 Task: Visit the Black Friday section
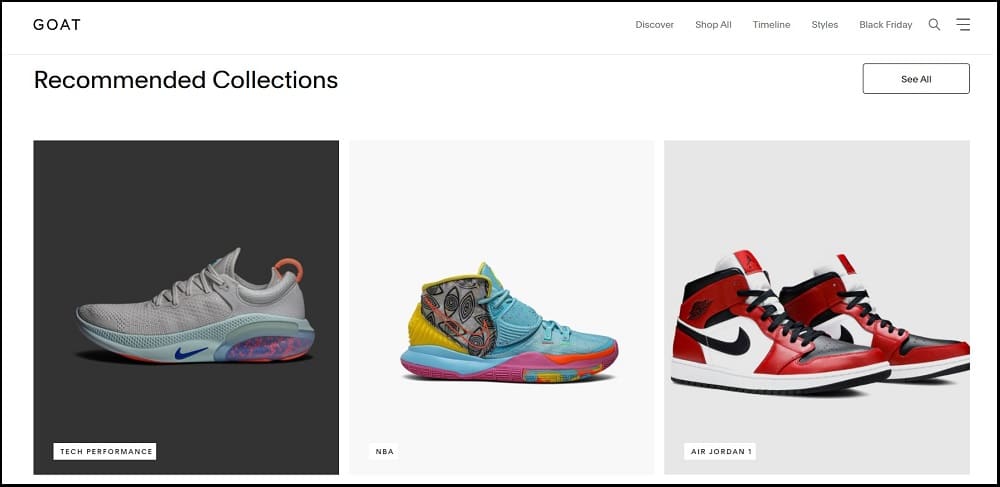(x=885, y=25)
